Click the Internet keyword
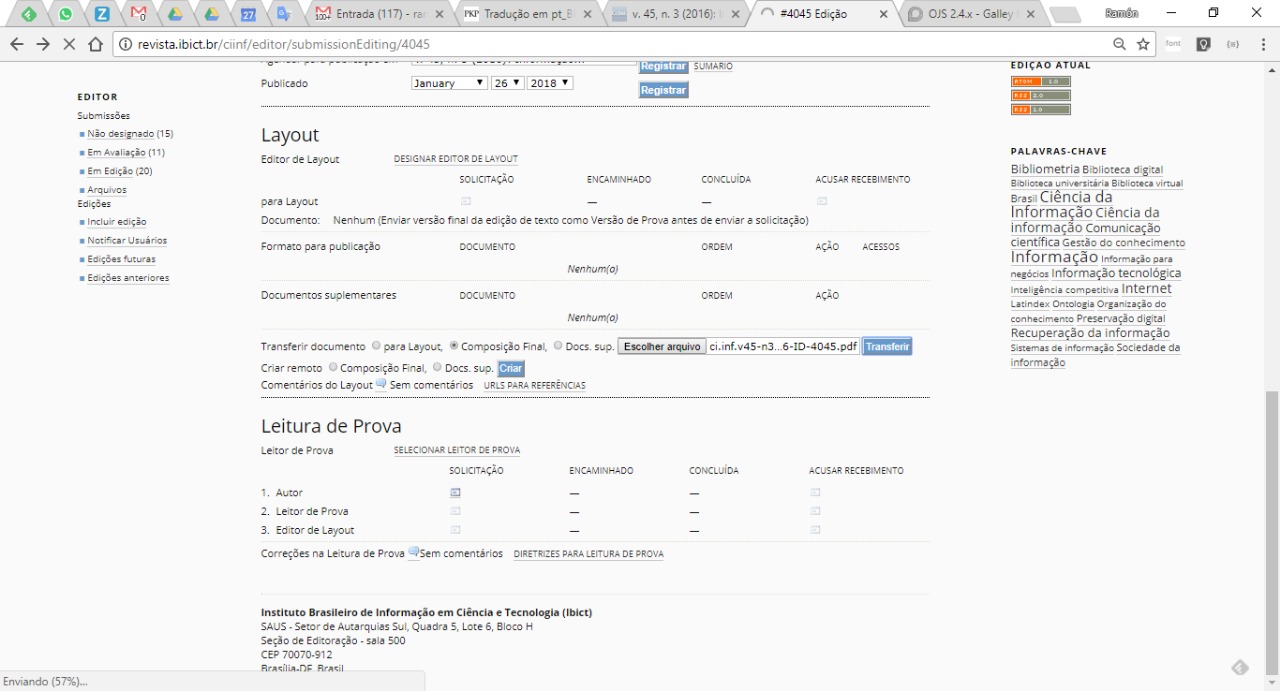 click(x=1146, y=289)
